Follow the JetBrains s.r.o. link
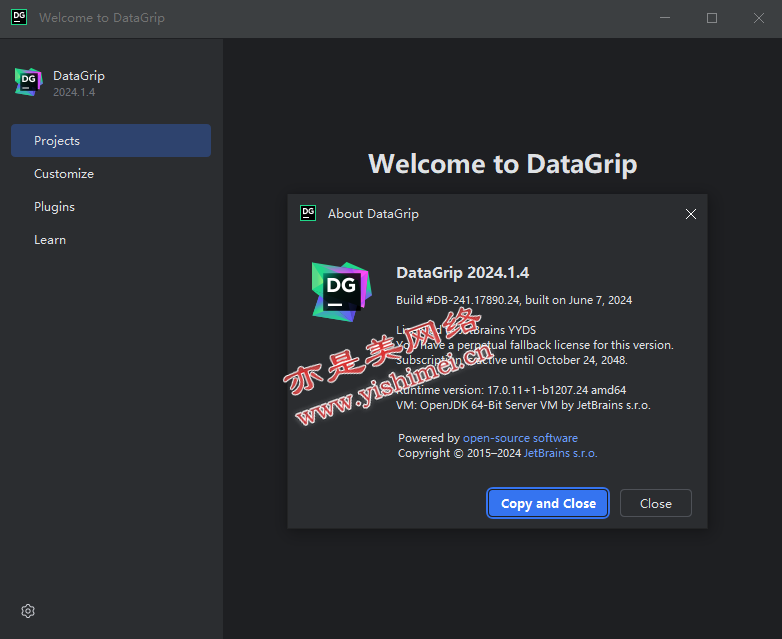Screen dimensions: 782x639 pyautogui.click(x=560, y=453)
